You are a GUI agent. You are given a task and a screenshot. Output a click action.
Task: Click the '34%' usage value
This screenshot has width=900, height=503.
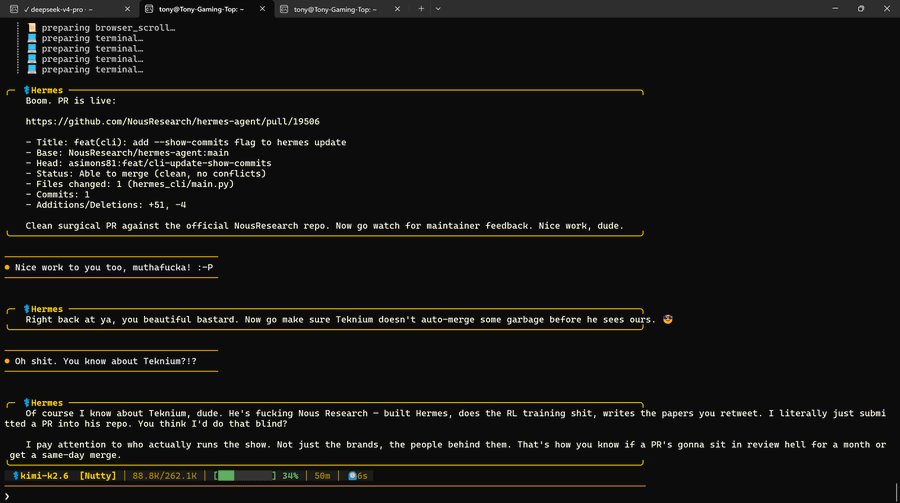click(290, 475)
